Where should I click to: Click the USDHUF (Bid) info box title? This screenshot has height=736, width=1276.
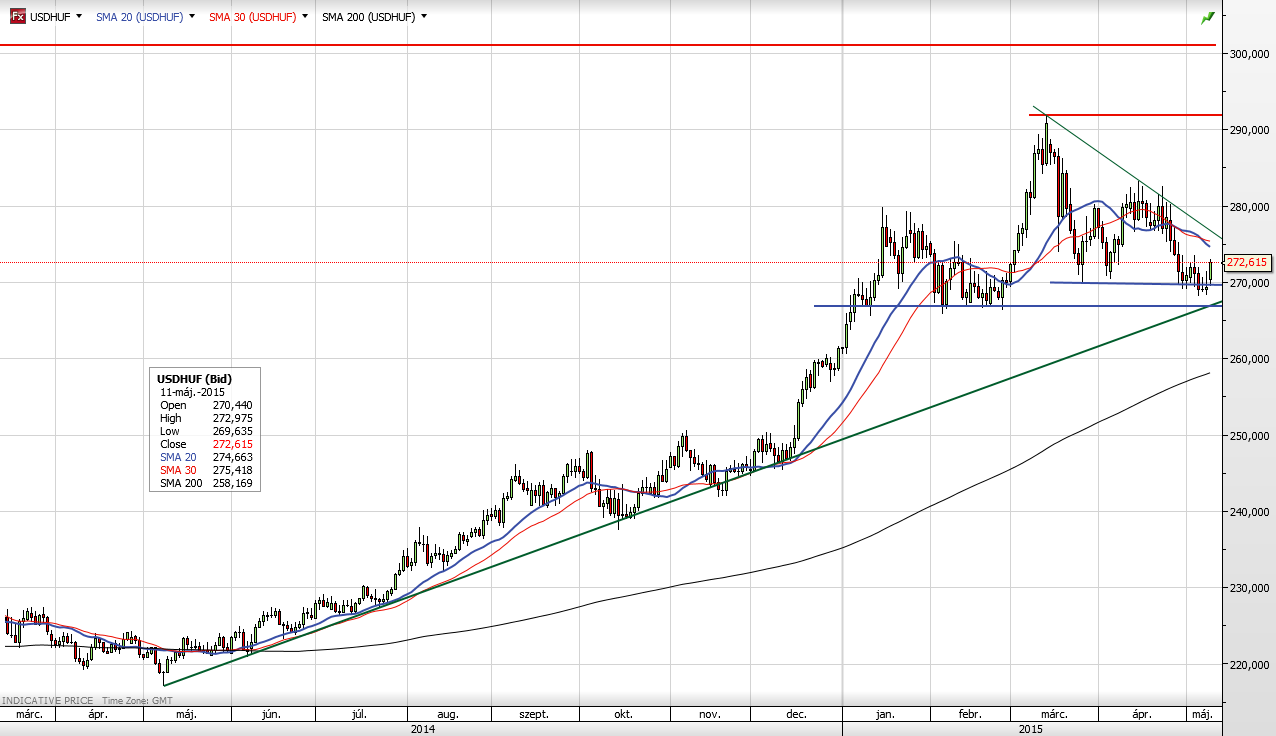coord(194,379)
